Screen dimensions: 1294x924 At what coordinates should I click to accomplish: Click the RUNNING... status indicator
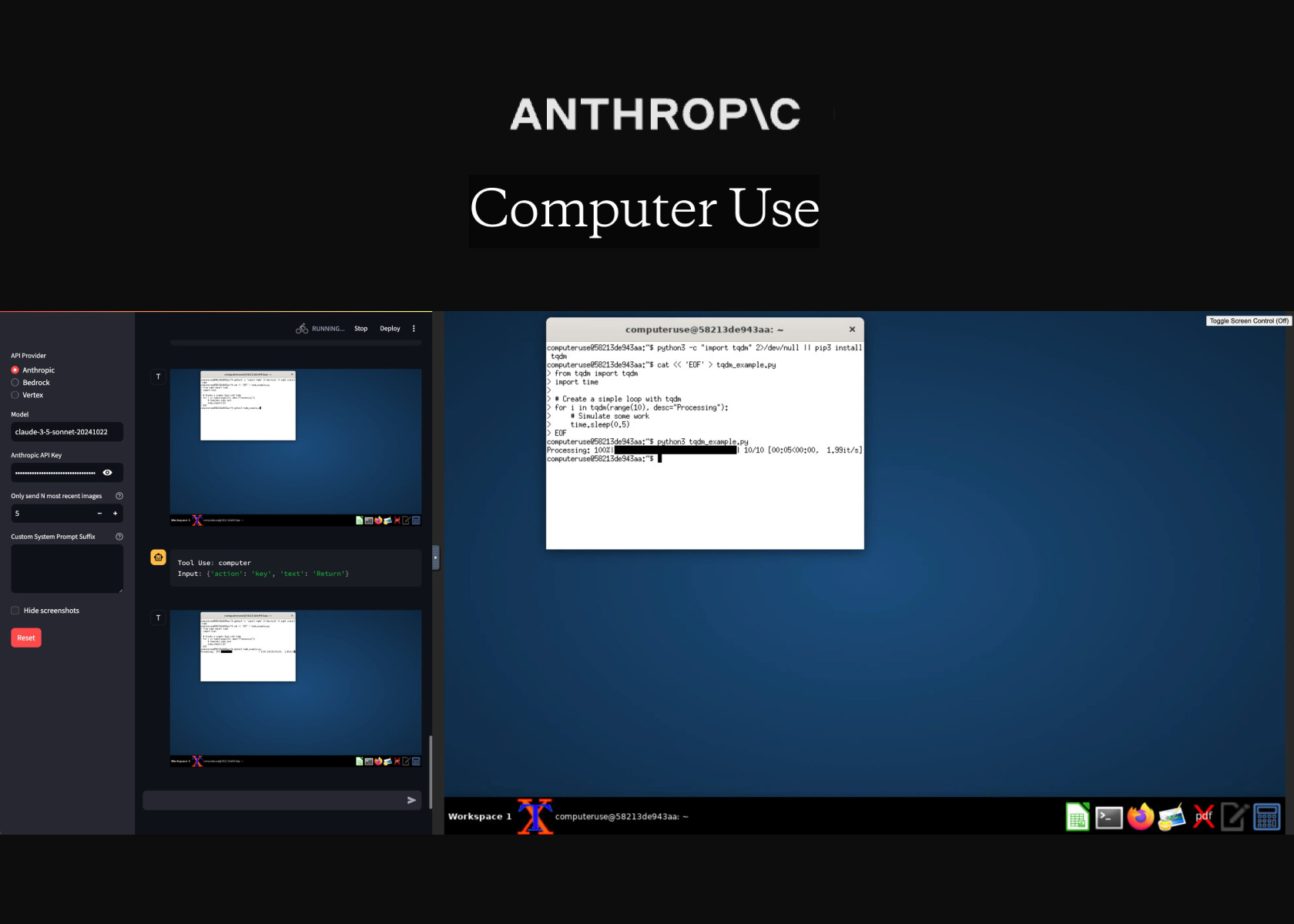coord(320,329)
